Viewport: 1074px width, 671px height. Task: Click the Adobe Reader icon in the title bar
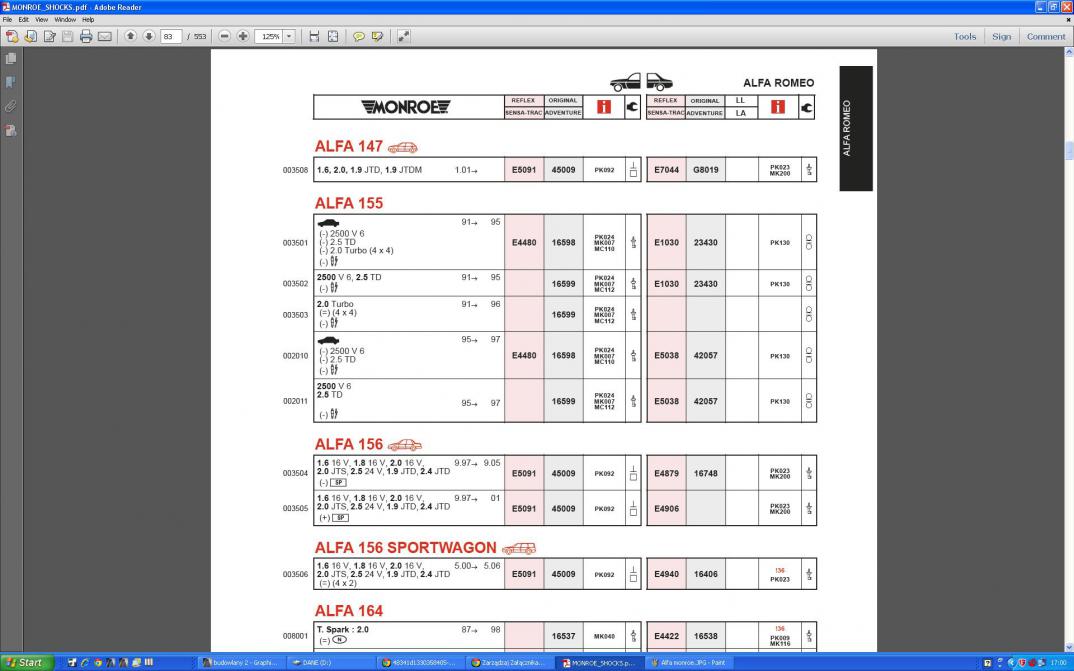(x=5, y=7)
